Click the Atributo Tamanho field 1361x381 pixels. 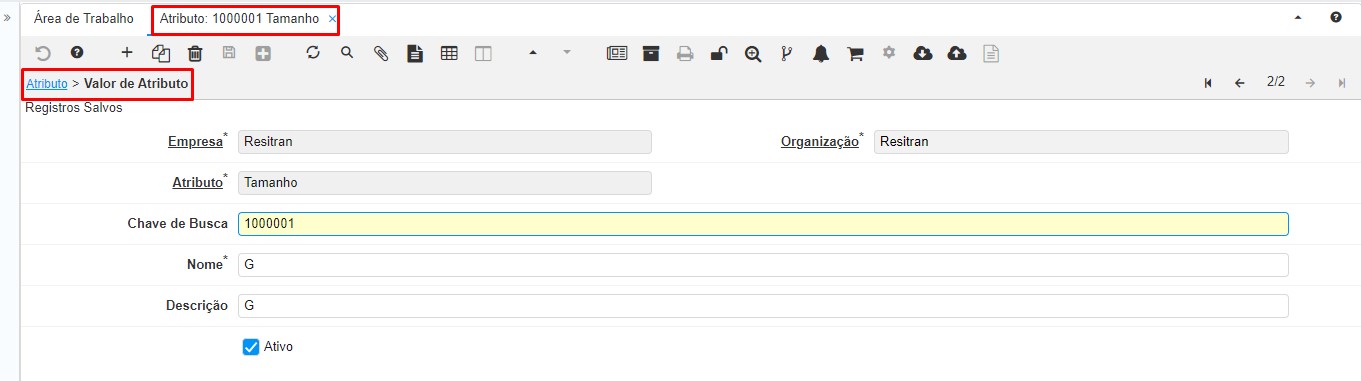pos(445,183)
